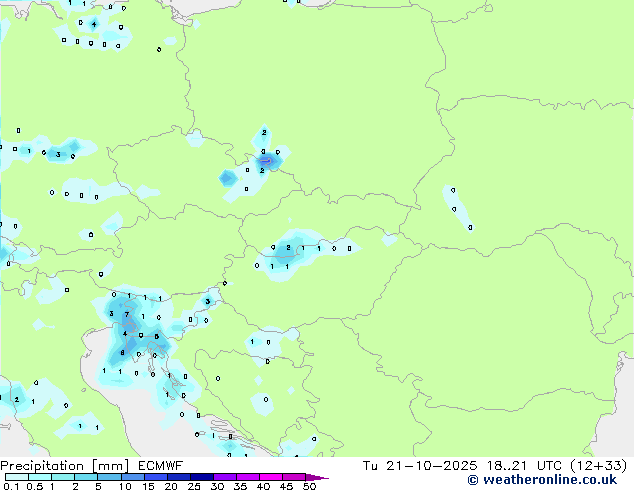Image resolution: width=634 pixels, height=490 pixels.
Task: Click the 'ECMWF' model label
Action: tap(161, 466)
